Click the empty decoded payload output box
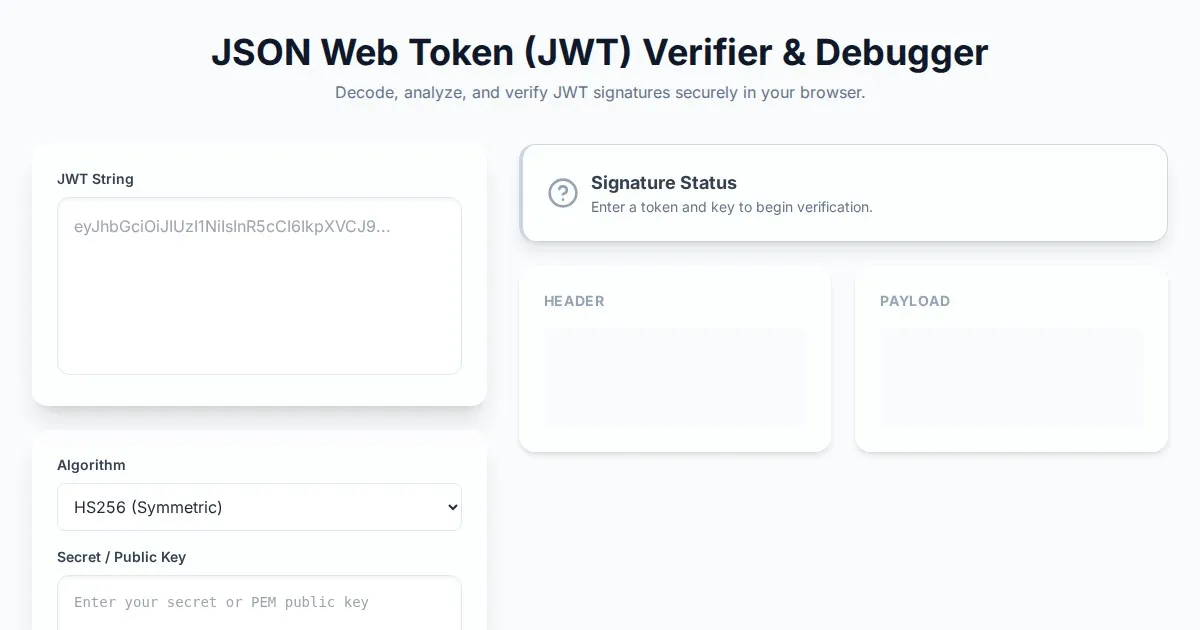Image resolution: width=1200 pixels, height=630 pixels. (x=1011, y=378)
